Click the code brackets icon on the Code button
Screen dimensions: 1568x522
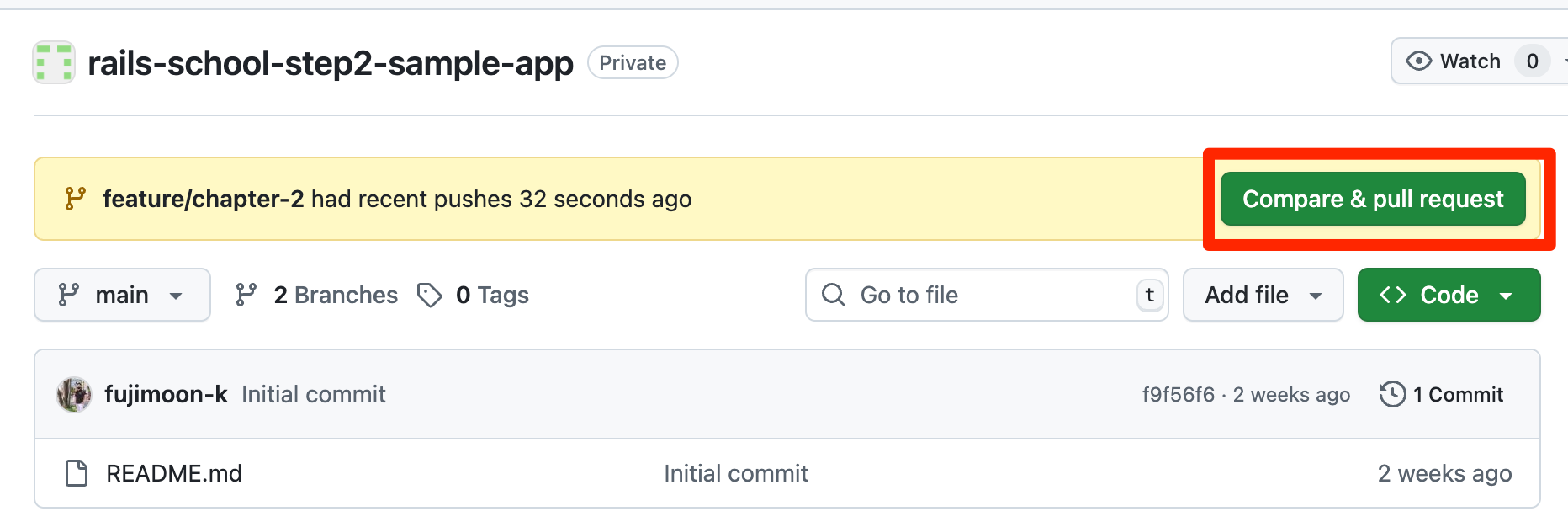[x=1394, y=295]
